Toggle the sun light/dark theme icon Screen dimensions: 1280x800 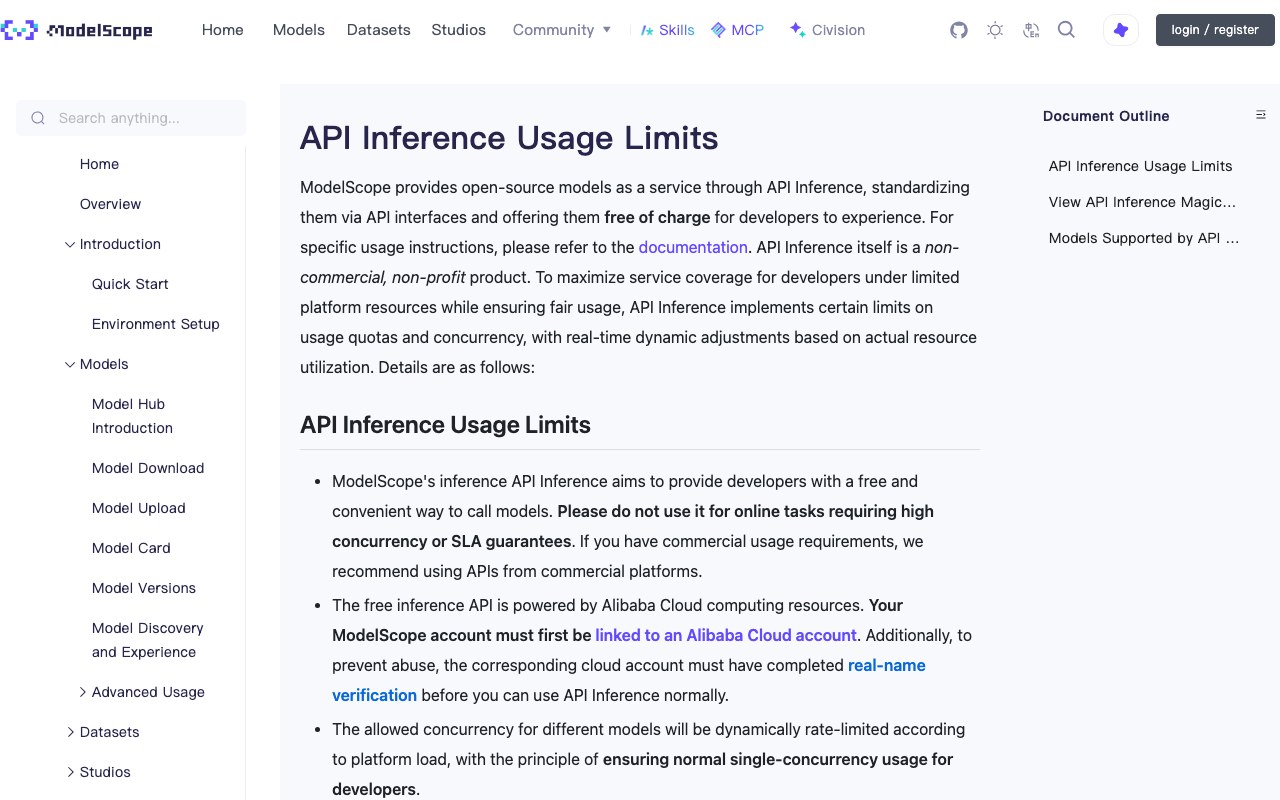click(995, 30)
